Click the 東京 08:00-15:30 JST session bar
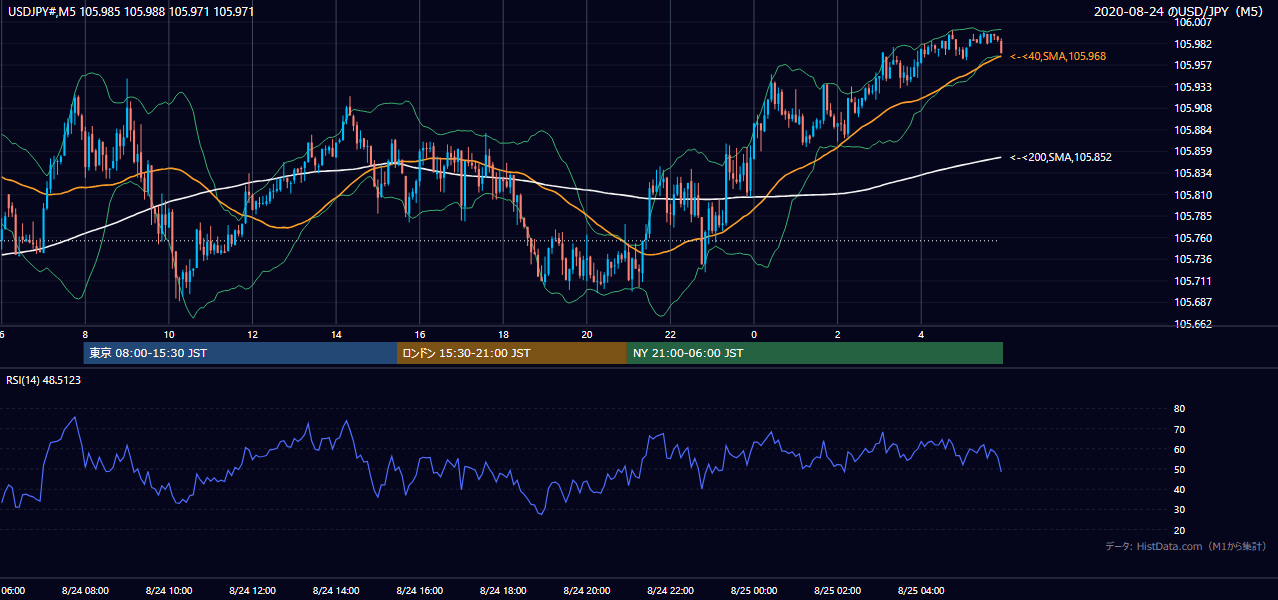This screenshot has height=600, width=1278. pyautogui.click(x=240, y=353)
